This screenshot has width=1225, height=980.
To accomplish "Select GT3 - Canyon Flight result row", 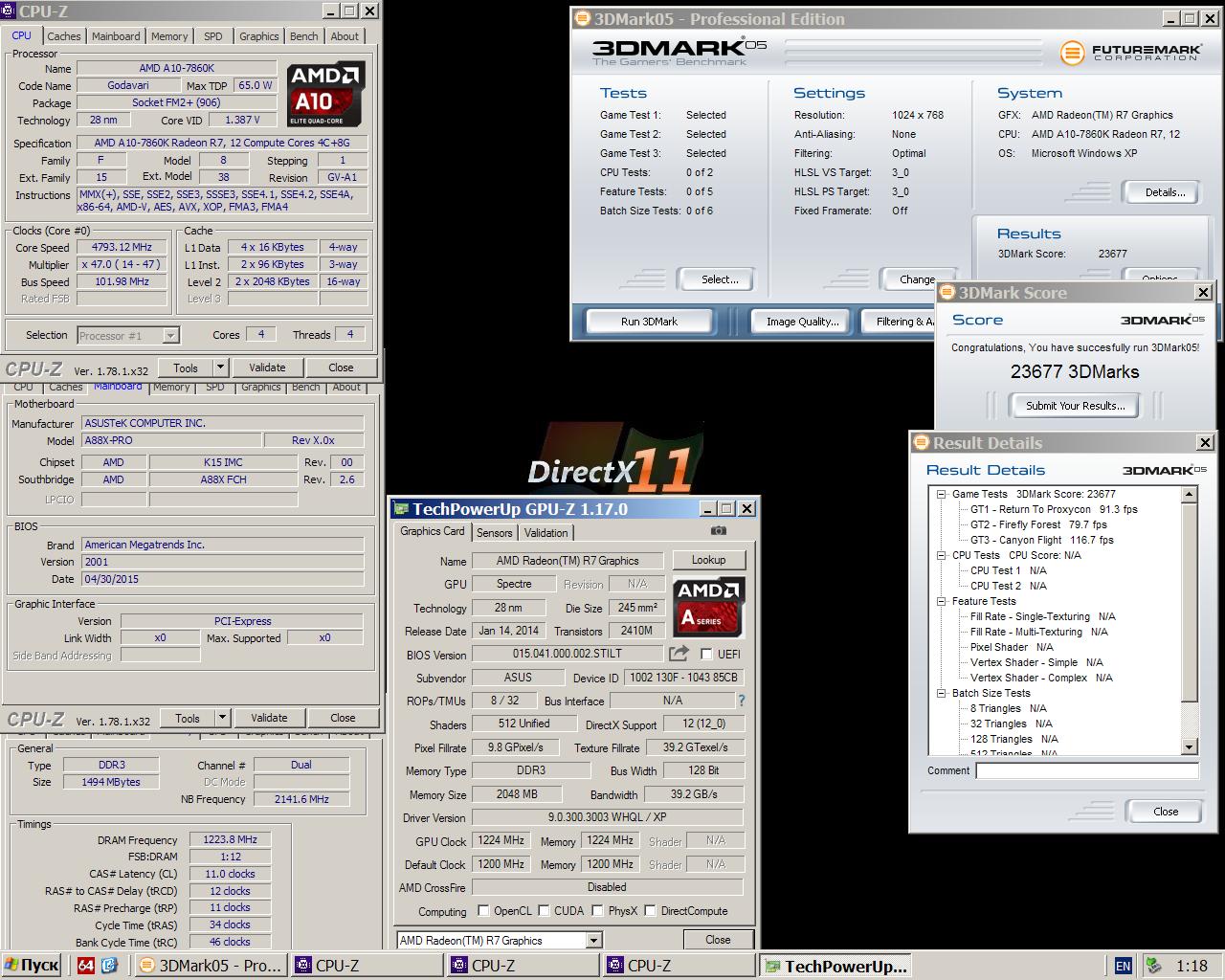I will click(1042, 541).
